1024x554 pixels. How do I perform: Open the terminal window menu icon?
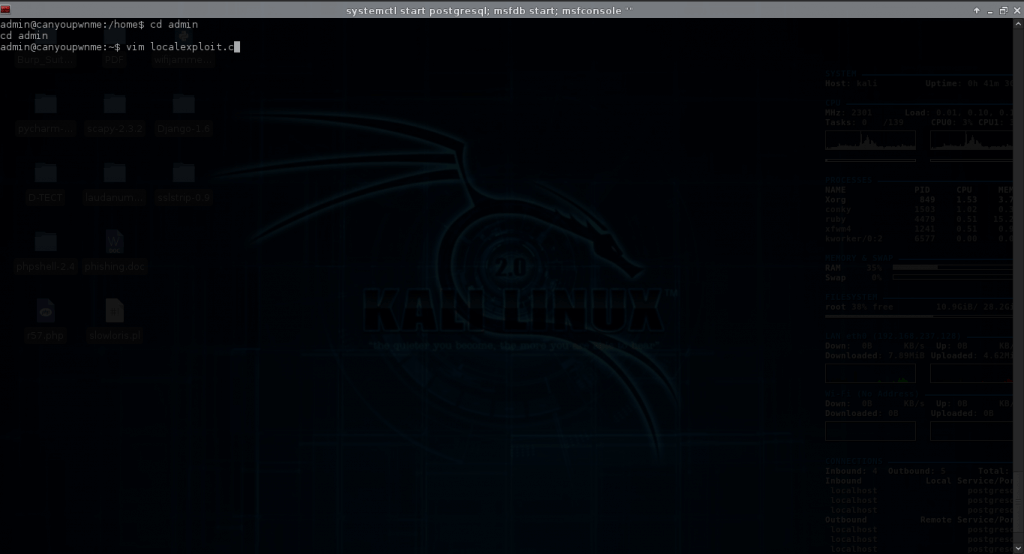pyautogui.click(x=8, y=9)
